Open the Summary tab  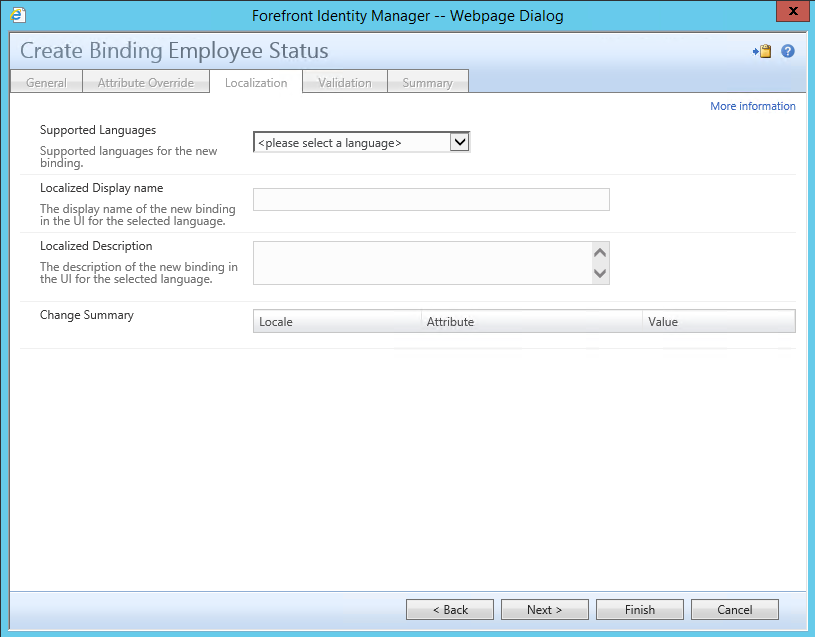[427, 83]
